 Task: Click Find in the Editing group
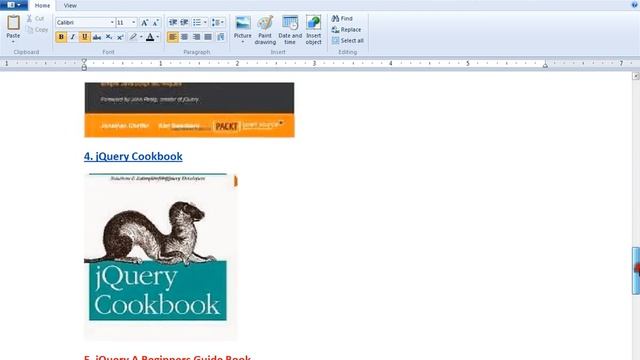342,18
